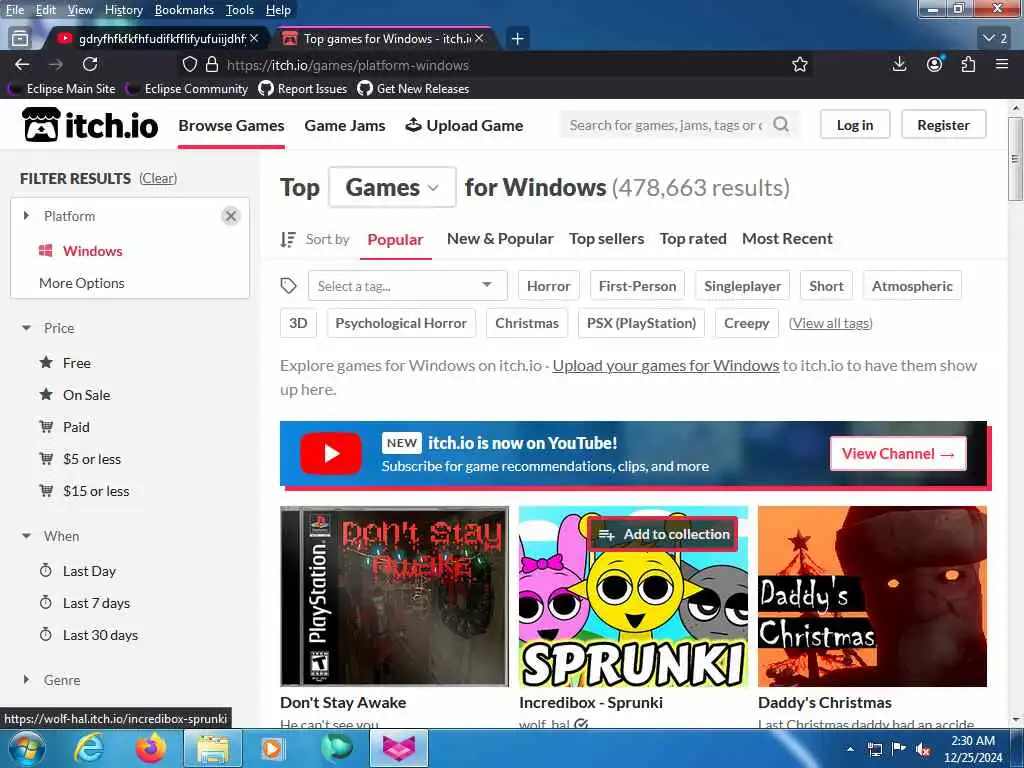Image resolution: width=1024 pixels, height=768 pixels.
Task: Show hidden system tray icons
Action: point(850,749)
